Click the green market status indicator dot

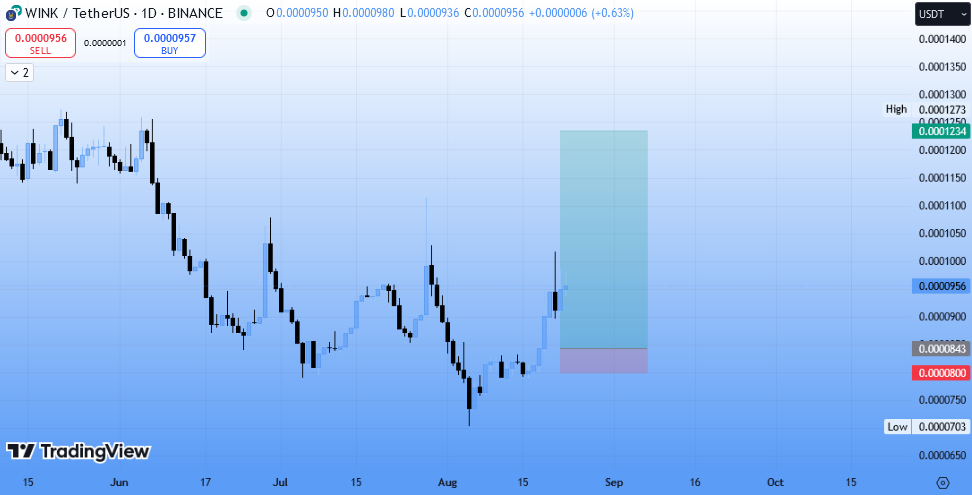[x=244, y=12]
